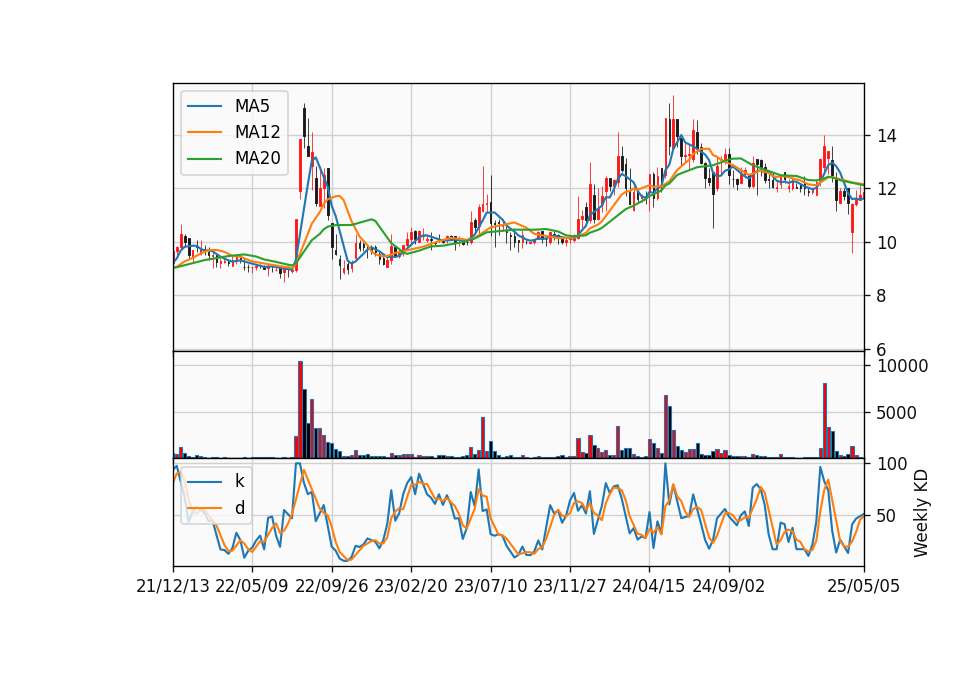Click the 23/07/10 date axis label
The image size is (960, 690).
tap(490, 587)
